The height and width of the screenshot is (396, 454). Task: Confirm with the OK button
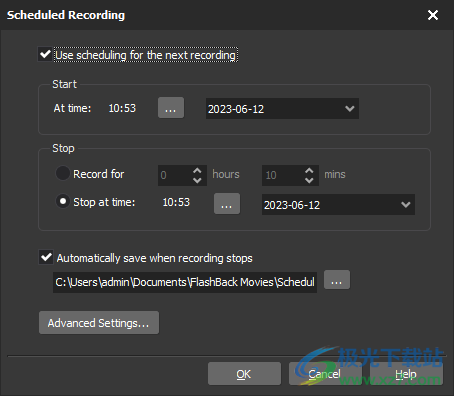point(244,374)
